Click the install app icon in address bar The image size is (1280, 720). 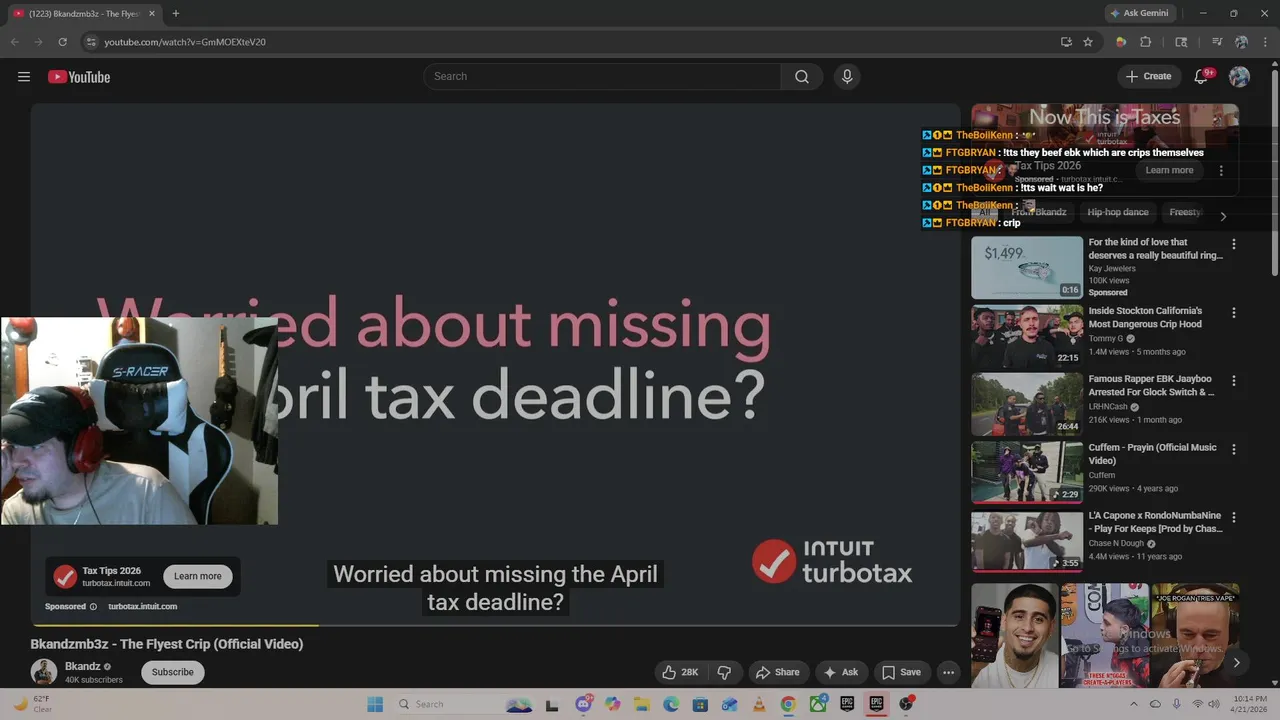click(x=1066, y=42)
